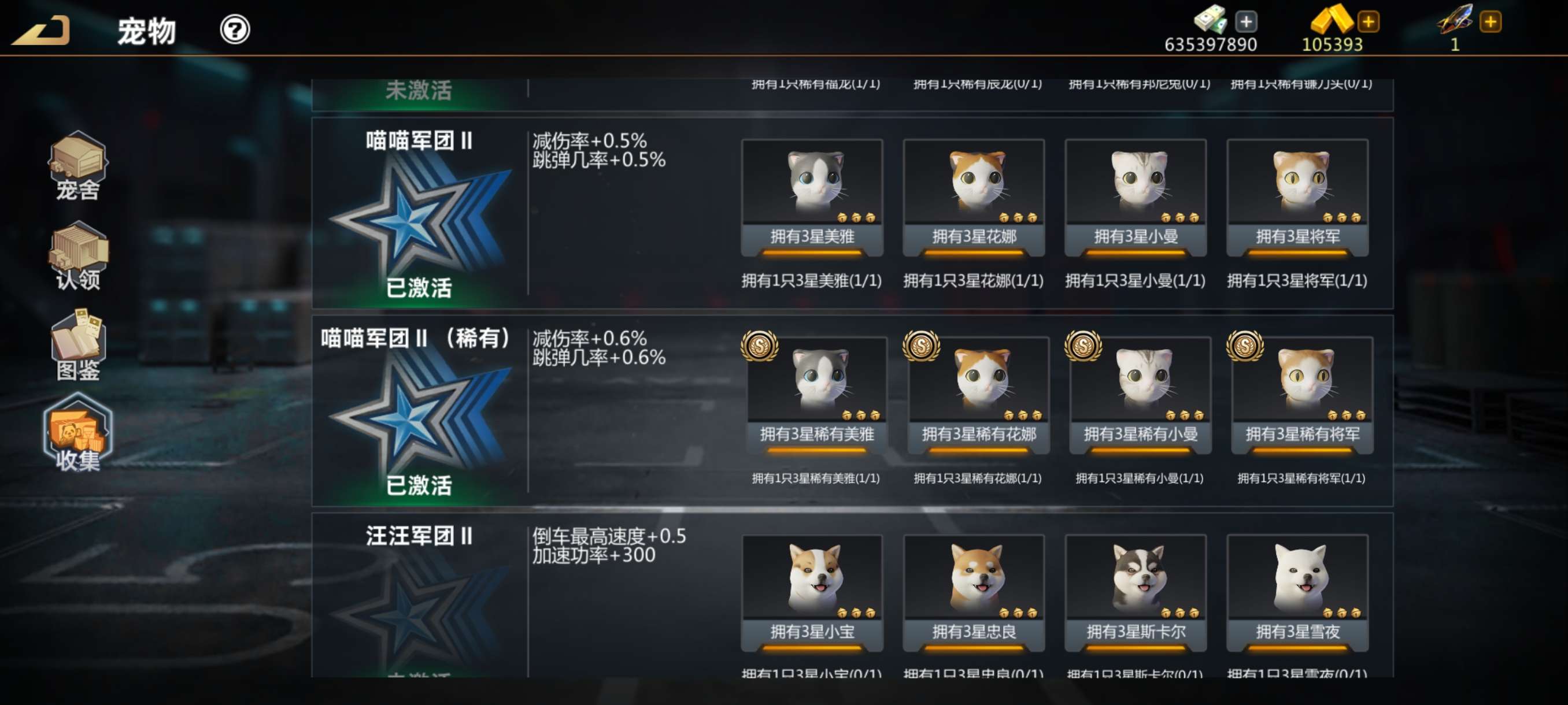Select the 拥有3星美雅 cat card
The image size is (1568, 705).
tap(812, 198)
